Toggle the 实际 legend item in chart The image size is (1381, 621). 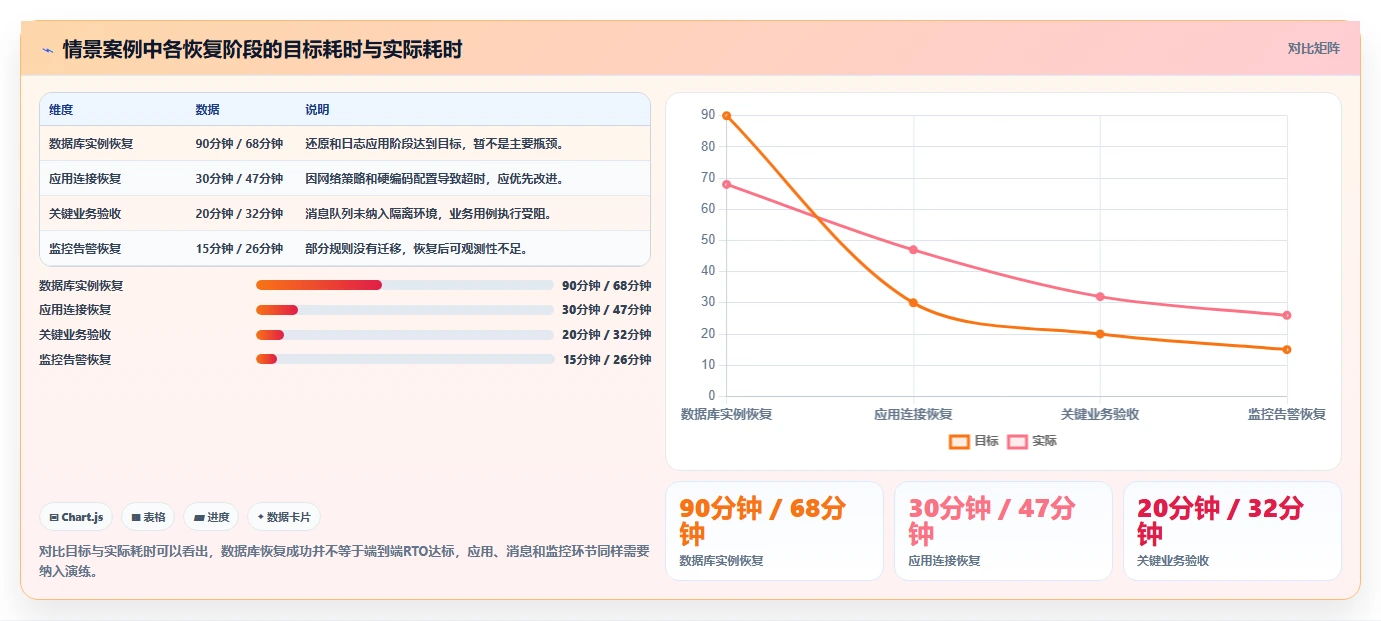[1032, 441]
